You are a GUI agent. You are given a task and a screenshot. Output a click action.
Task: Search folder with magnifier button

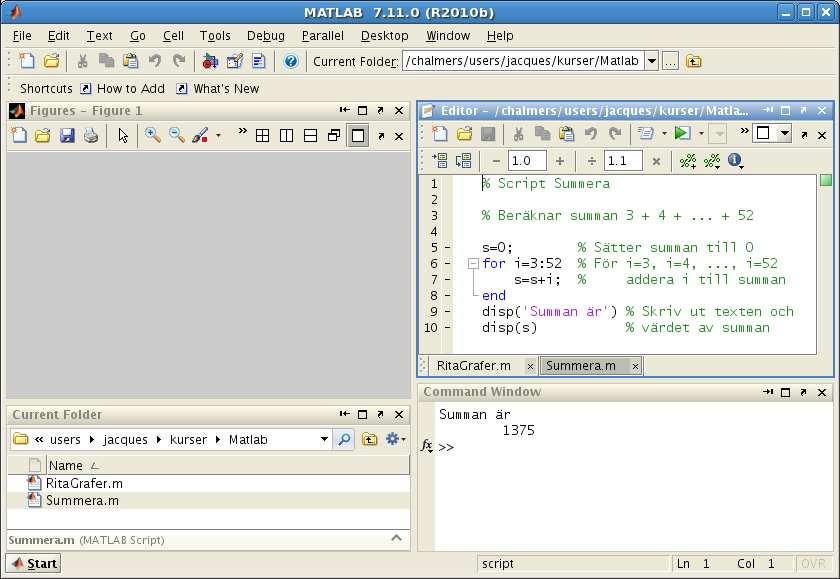click(344, 439)
